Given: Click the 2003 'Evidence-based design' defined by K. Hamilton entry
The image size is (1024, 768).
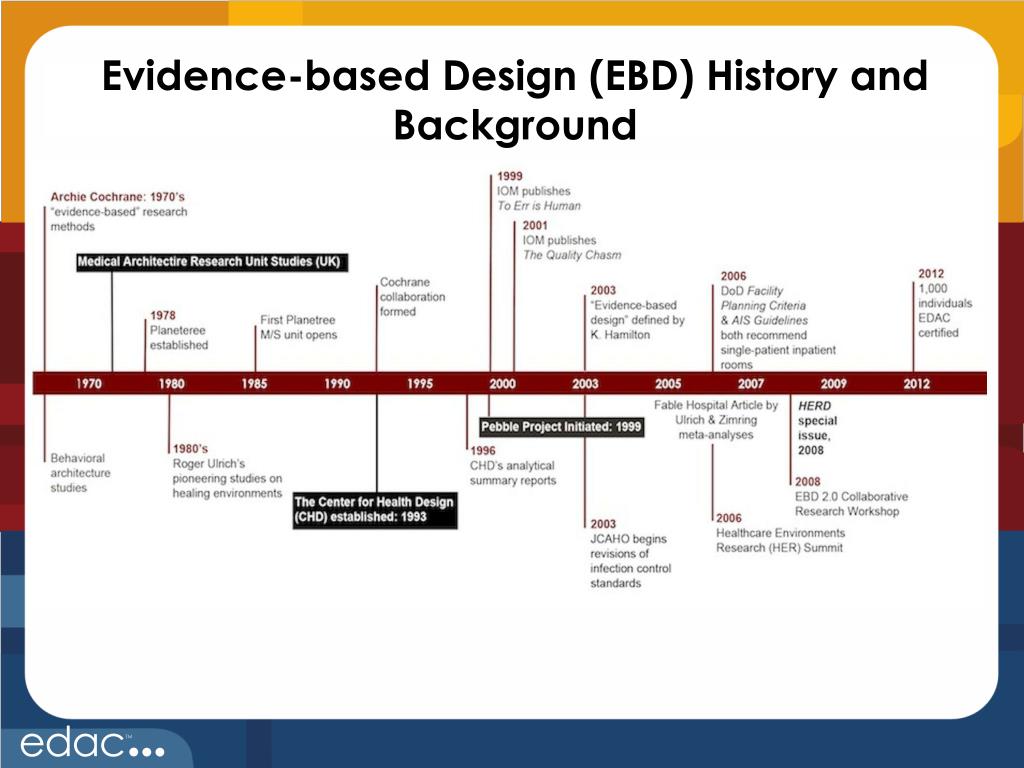Looking at the screenshot, I should pyautogui.click(x=637, y=312).
